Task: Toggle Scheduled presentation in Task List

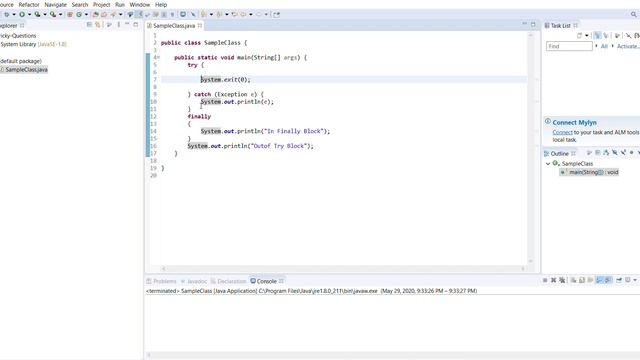Action: point(606,36)
